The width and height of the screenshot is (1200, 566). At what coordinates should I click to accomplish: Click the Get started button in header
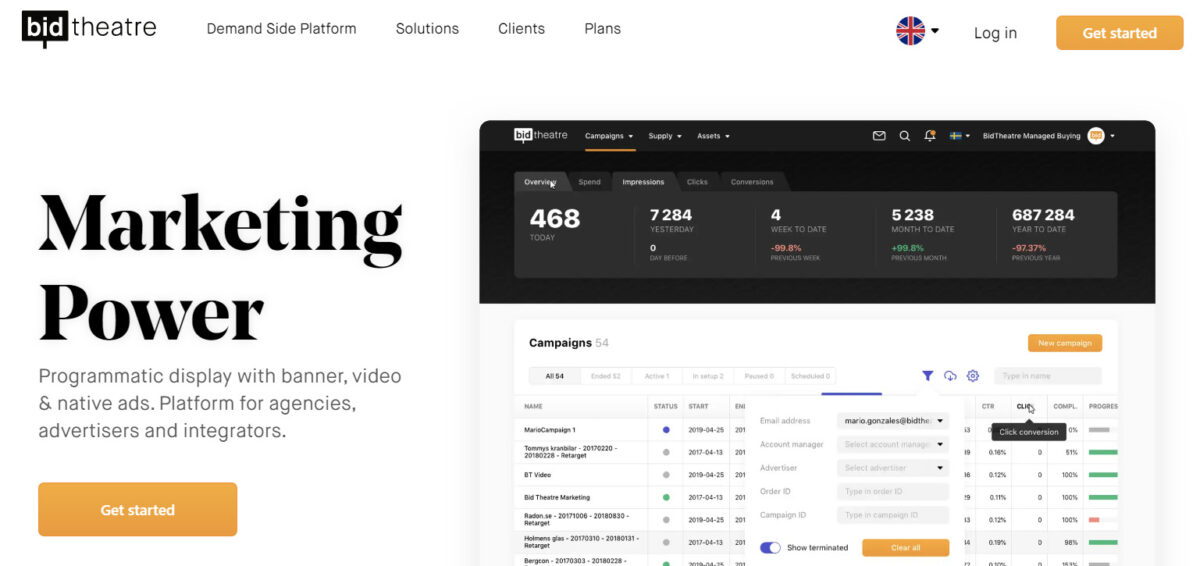coord(1119,33)
